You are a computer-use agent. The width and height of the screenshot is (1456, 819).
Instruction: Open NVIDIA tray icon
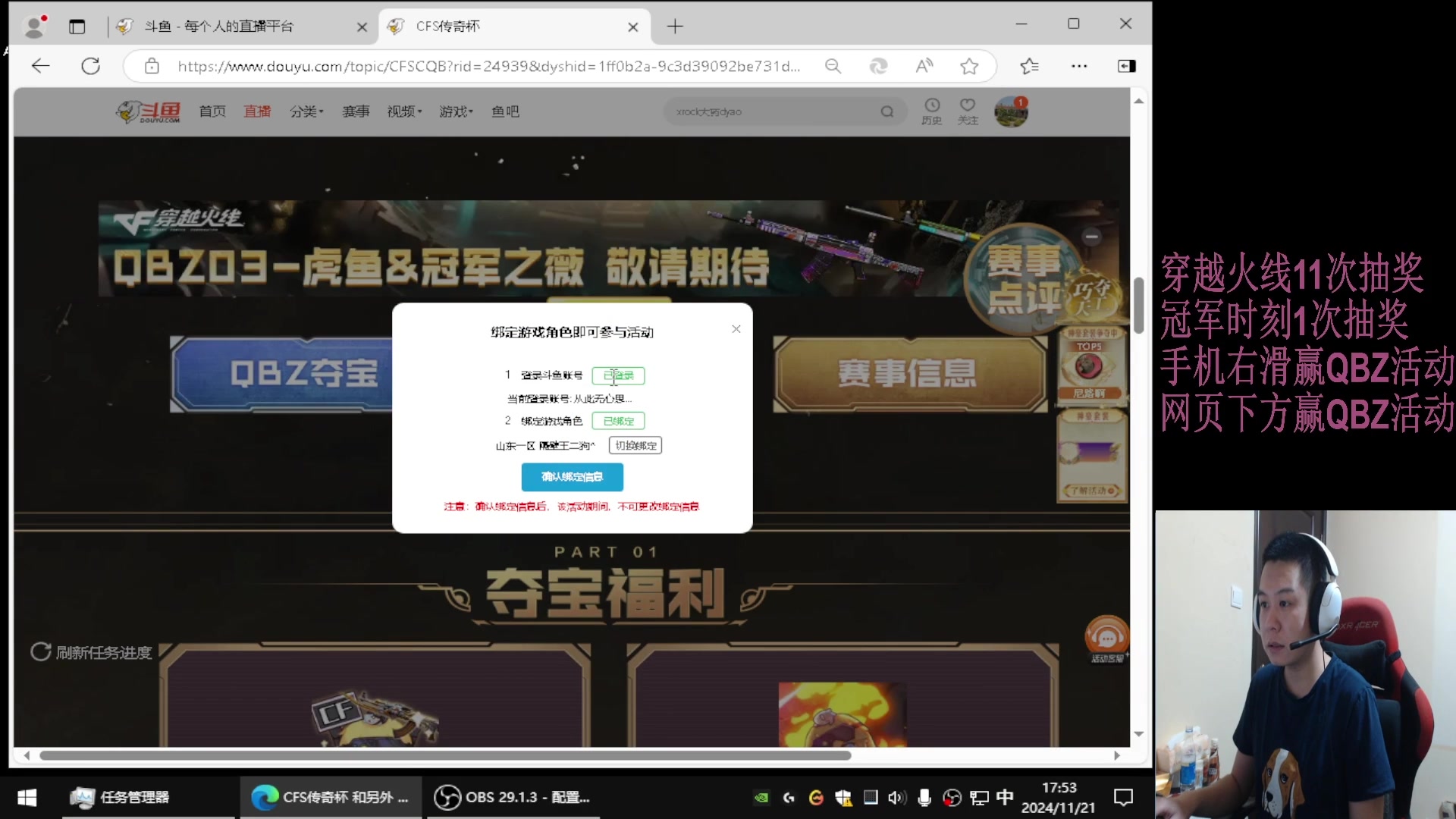(x=761, y=798)
